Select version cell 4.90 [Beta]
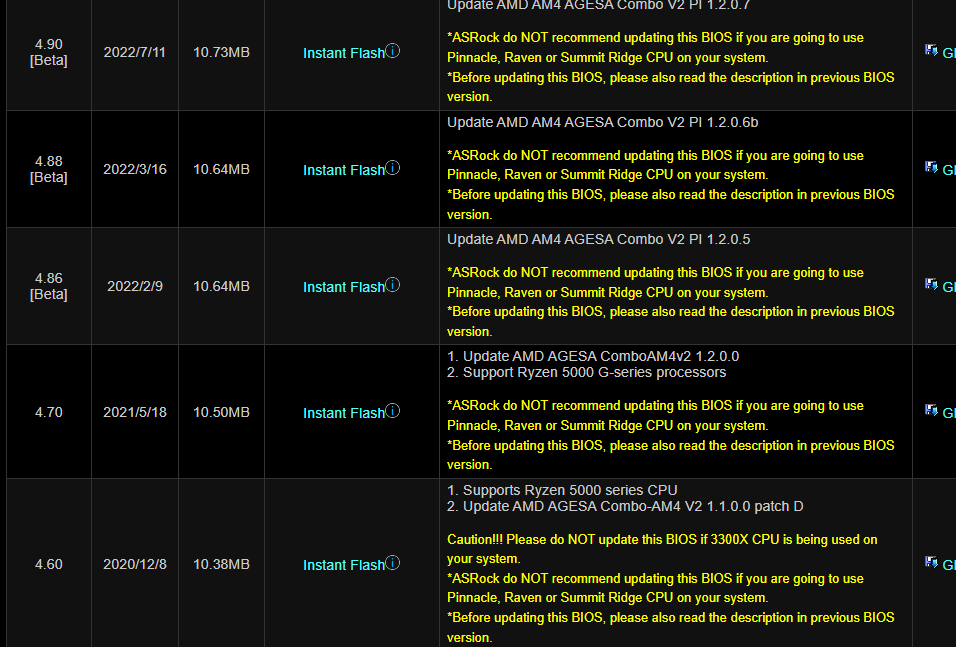 tap(49, 52)
